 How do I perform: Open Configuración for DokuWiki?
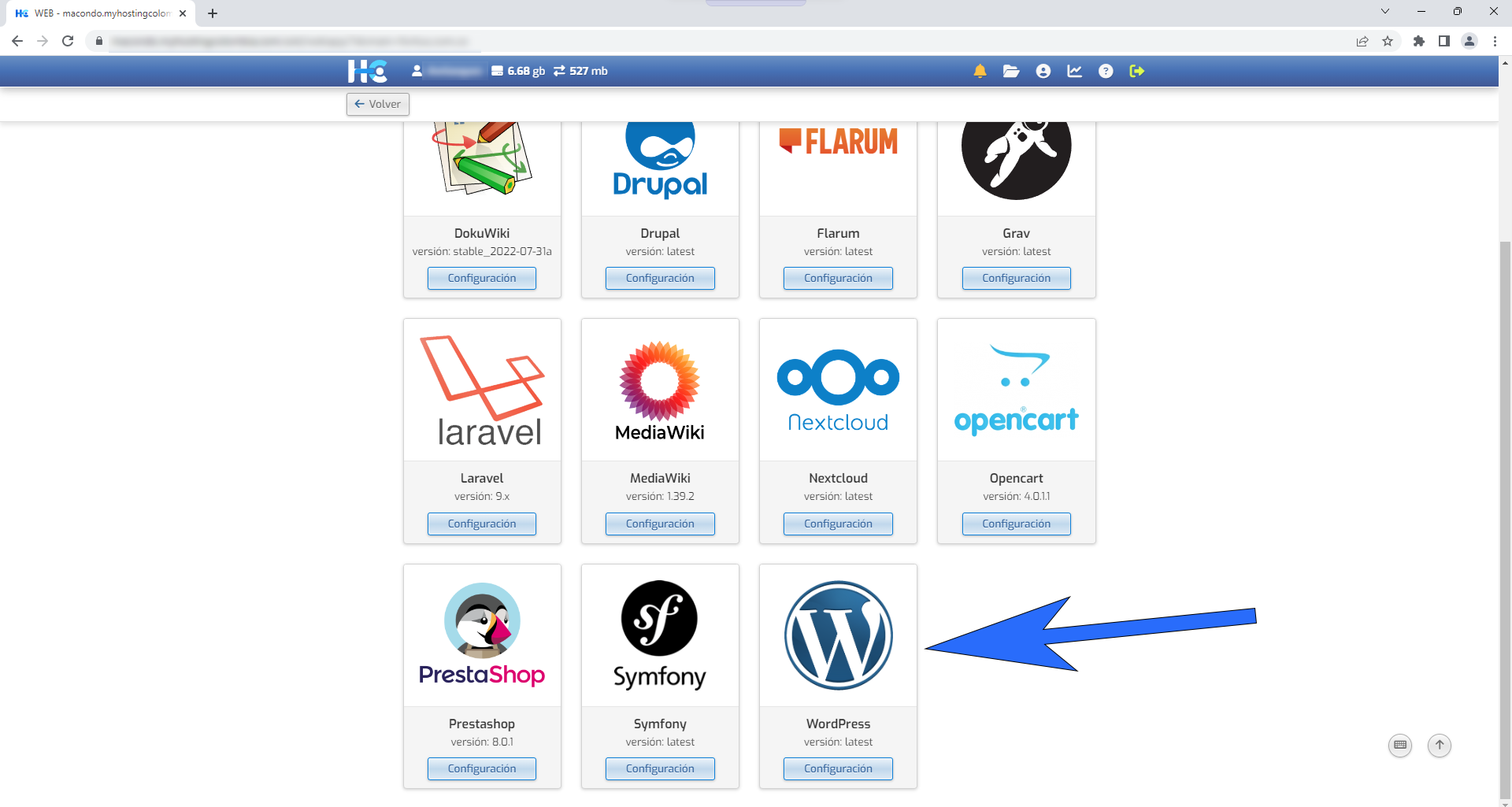tap(482, 278)
